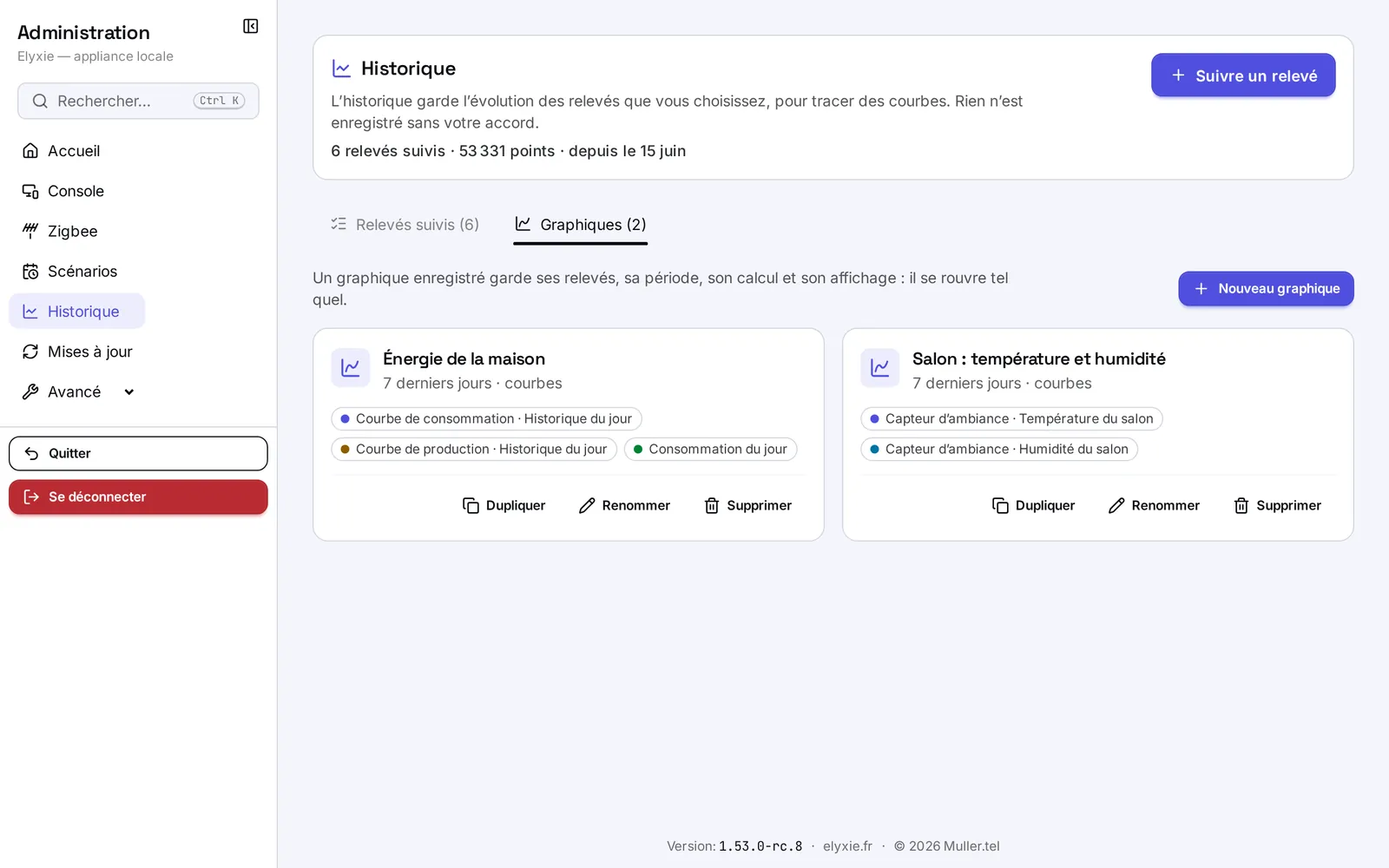
Task: Open Mises à jour page
Action: point(76,352)
